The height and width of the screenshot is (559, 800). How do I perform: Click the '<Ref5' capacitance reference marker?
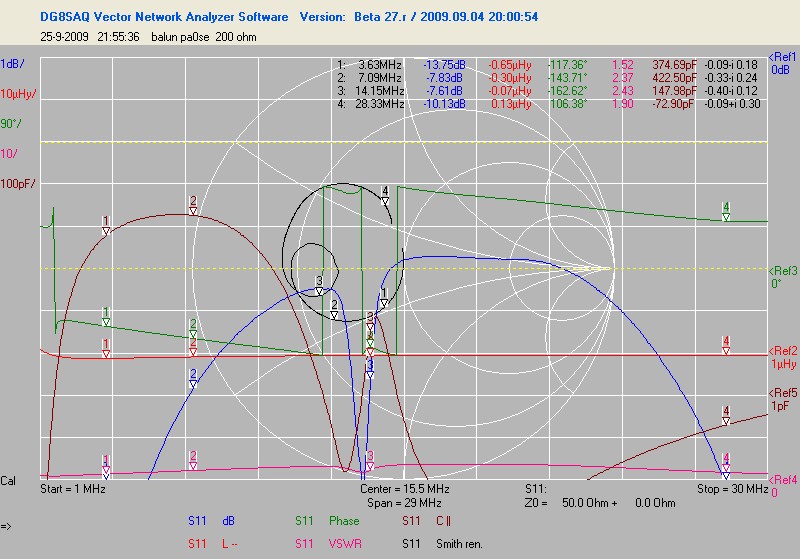(783, 393)
